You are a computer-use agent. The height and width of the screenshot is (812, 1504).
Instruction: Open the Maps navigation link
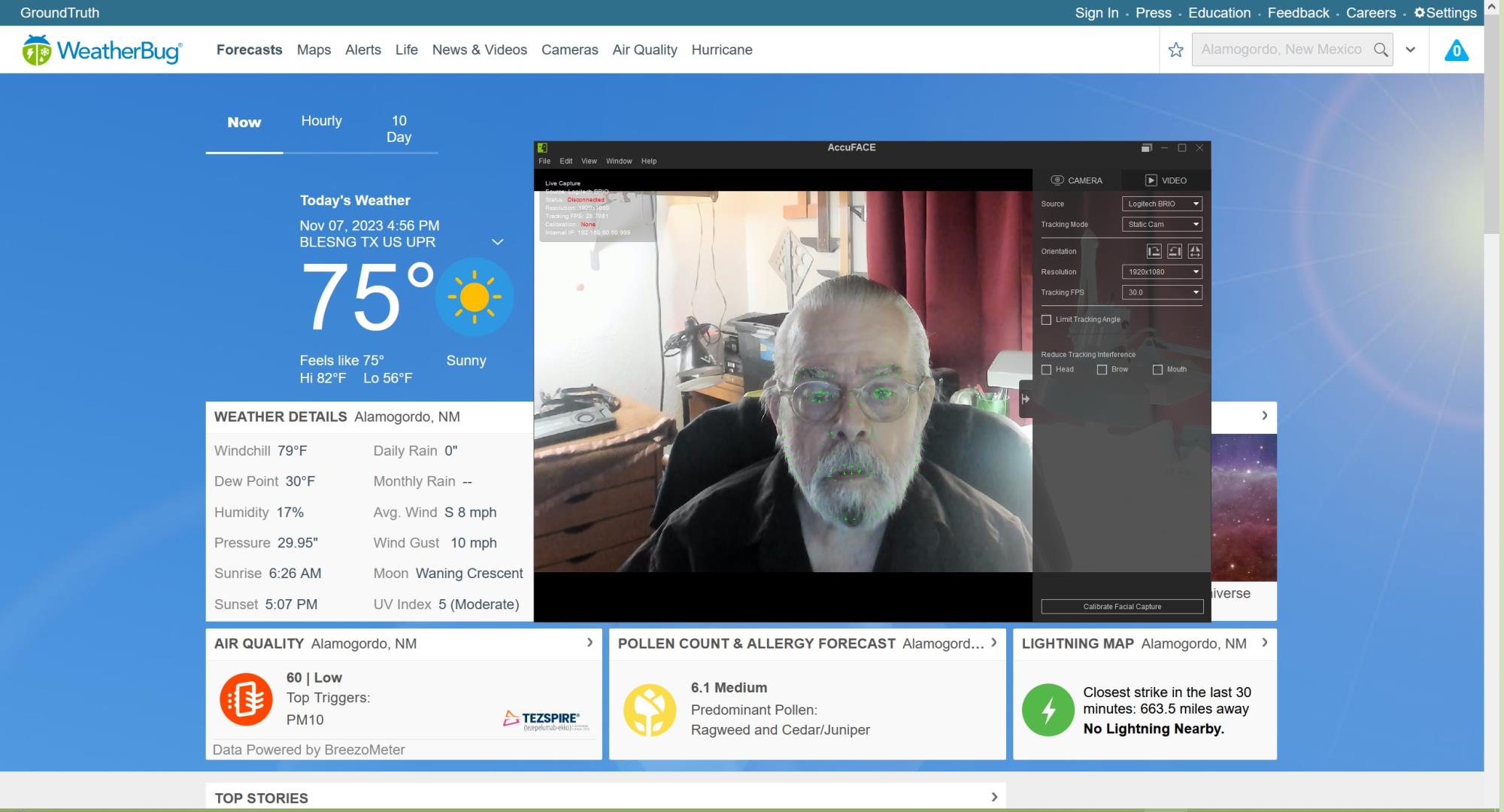tap(314, 50)
